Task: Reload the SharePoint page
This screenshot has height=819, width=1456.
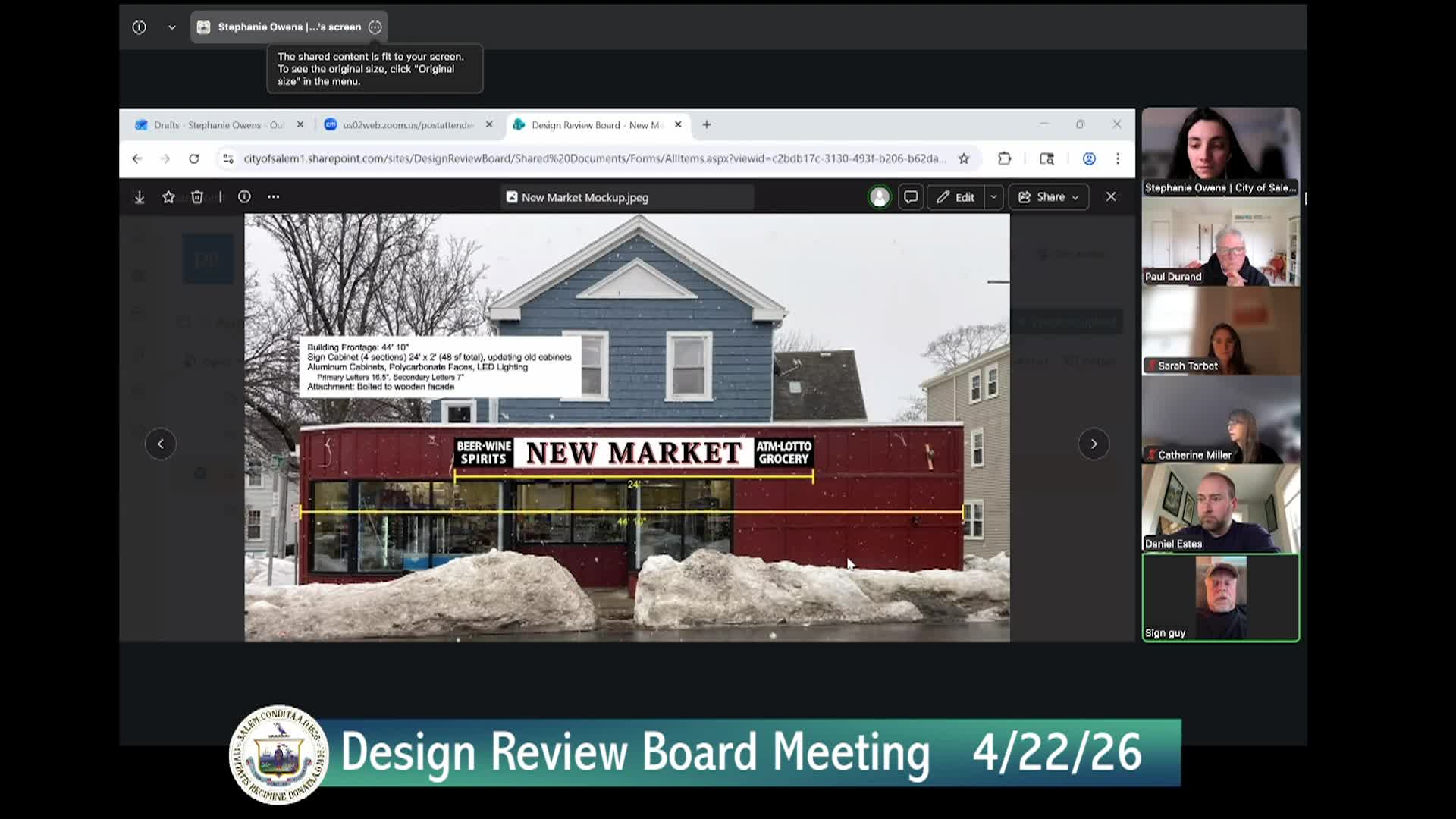Action: tap(194, 158)
